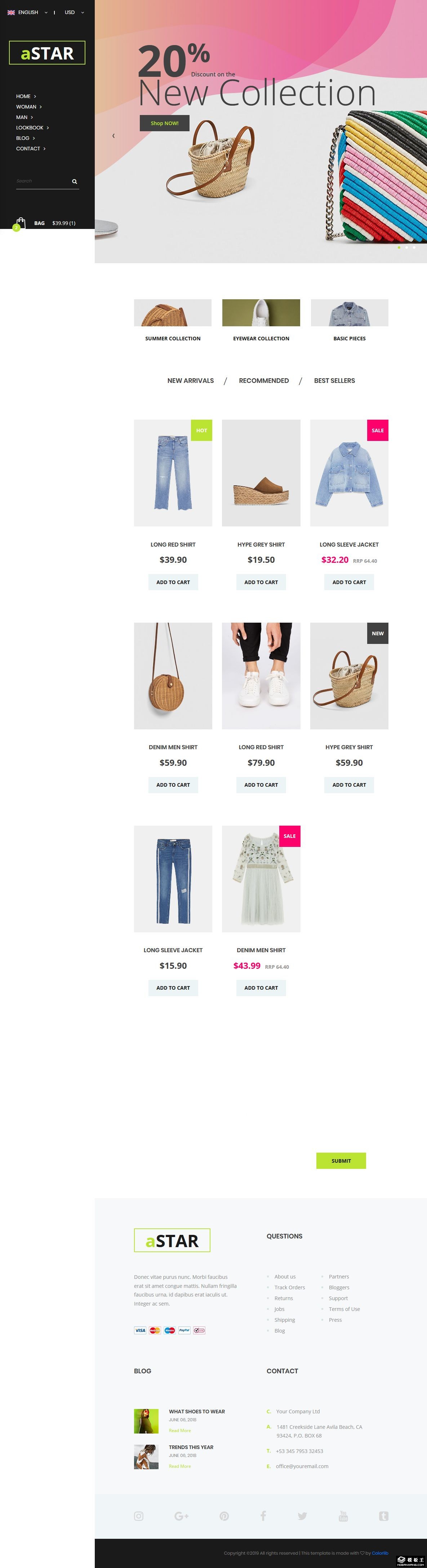This screenshot has height=1568, width=427.
Task: Click the Pinterest icon in footer
Action: pyautogui.click(x=224, y=1516)
